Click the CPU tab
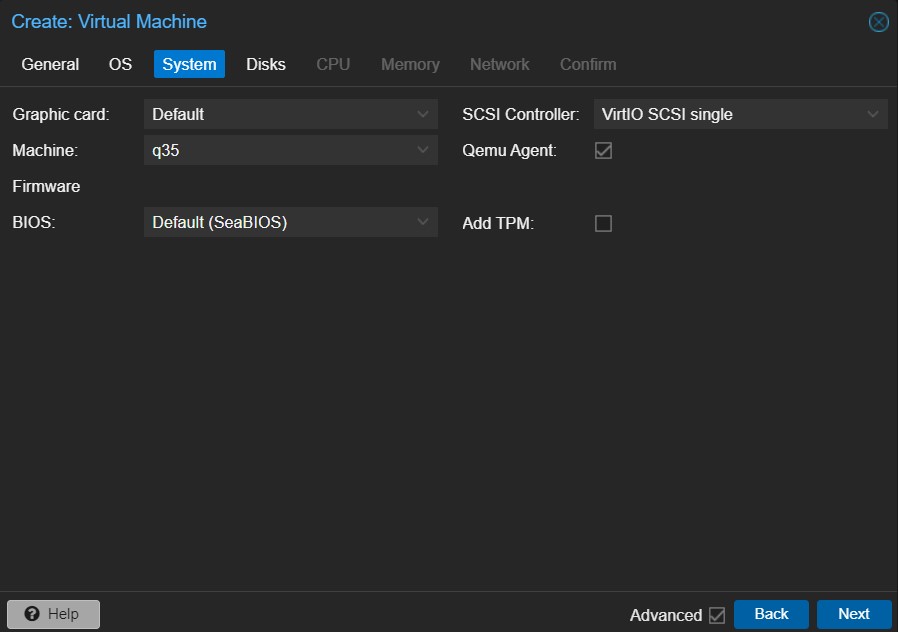Image resolution: width=898 pixels, height=632 pixels. (333, 64)
